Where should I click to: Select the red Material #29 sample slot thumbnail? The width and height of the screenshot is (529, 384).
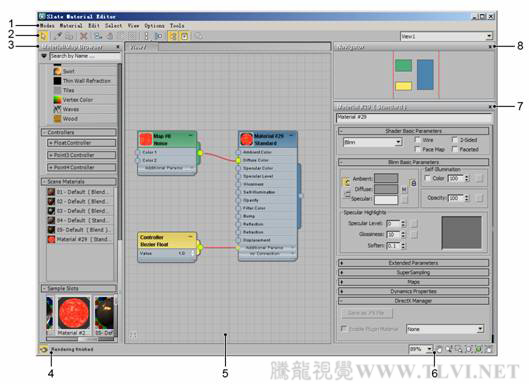pos(74,313)
